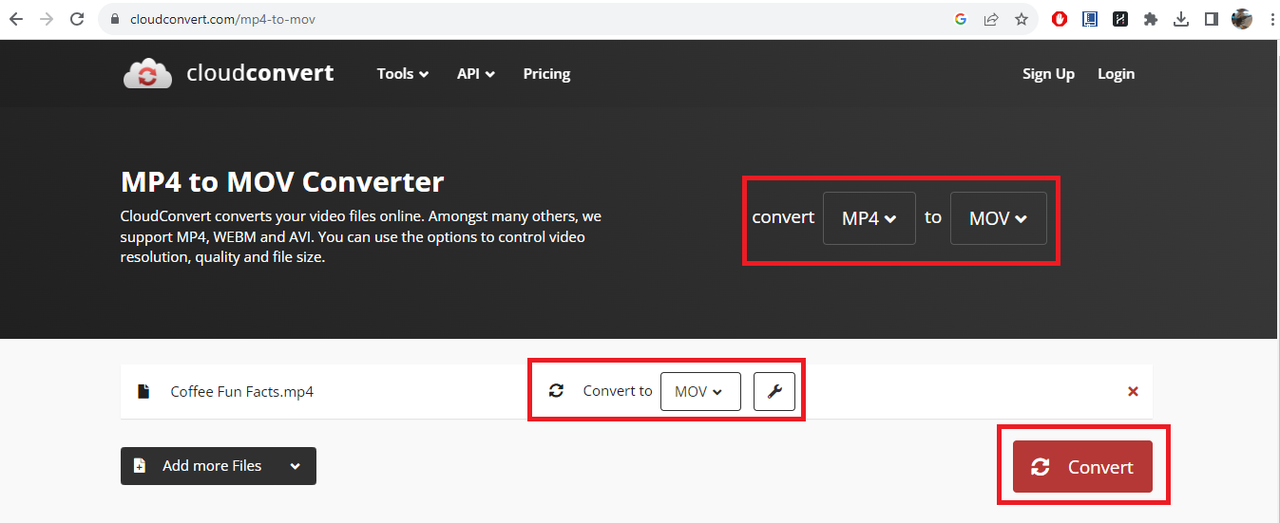
Task: Click the Google icon in address bar
Action: click(x=961, y=19)
